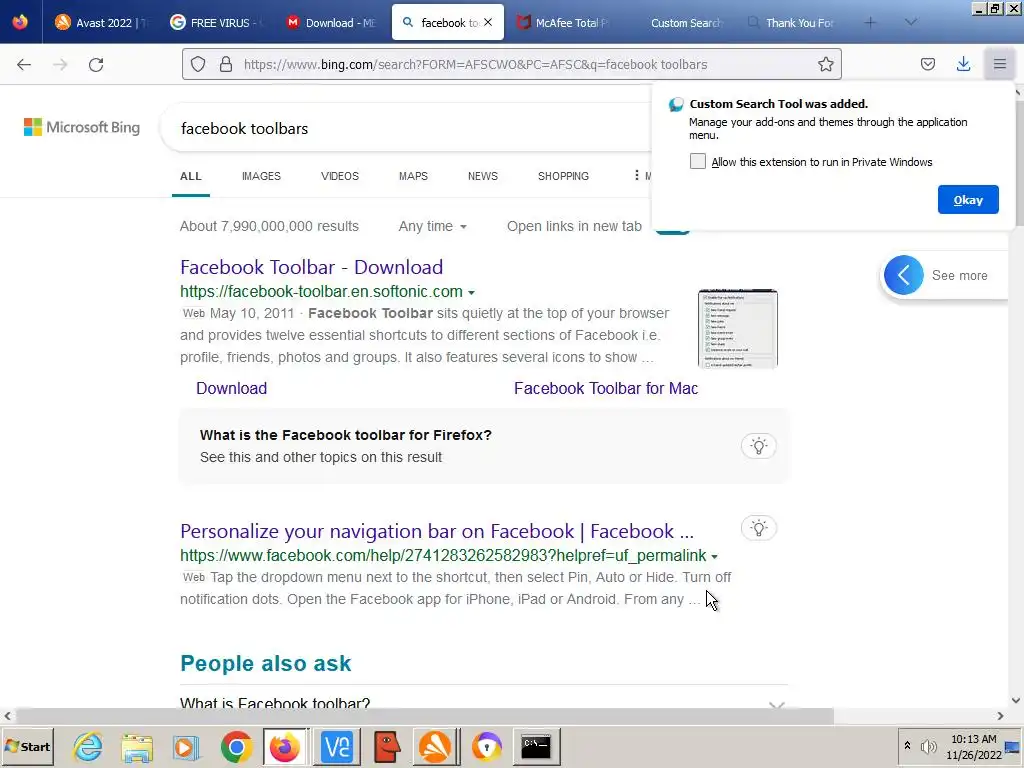
Task: View site security via the padlock icon
Action: pyautogui.click(x=226, y=64)
